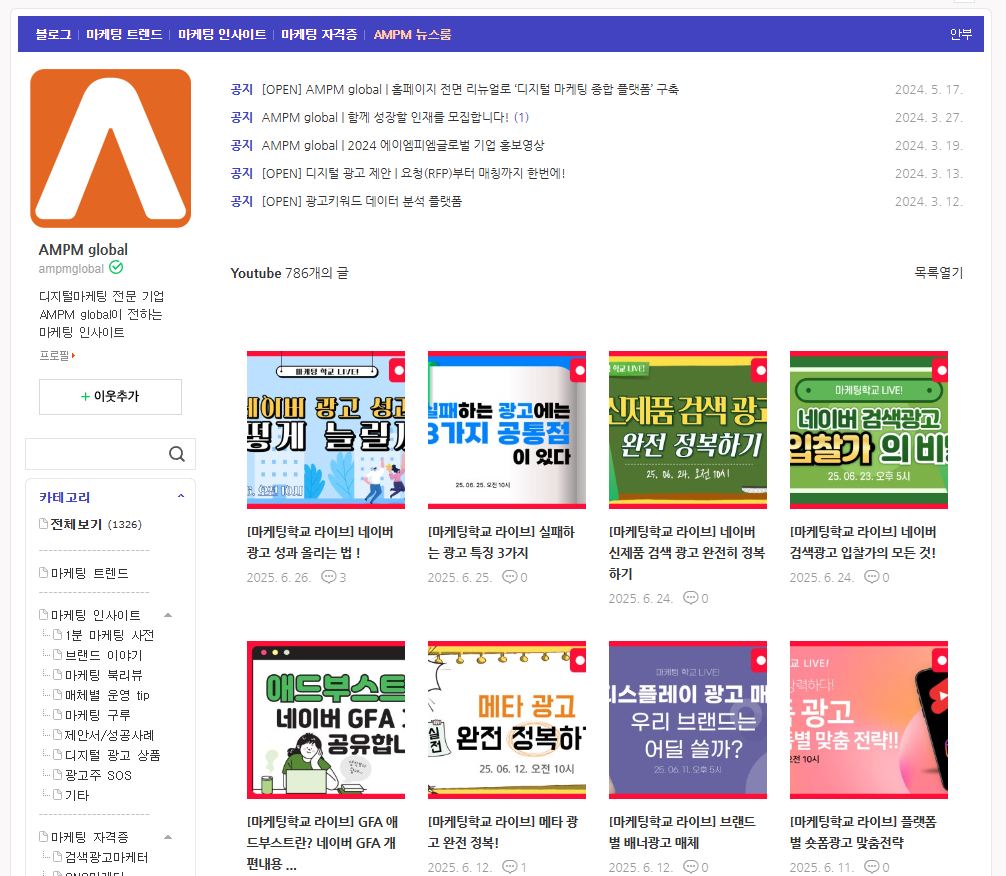Open the 마케팅 인사이트 top menu

tap(222, 34)
